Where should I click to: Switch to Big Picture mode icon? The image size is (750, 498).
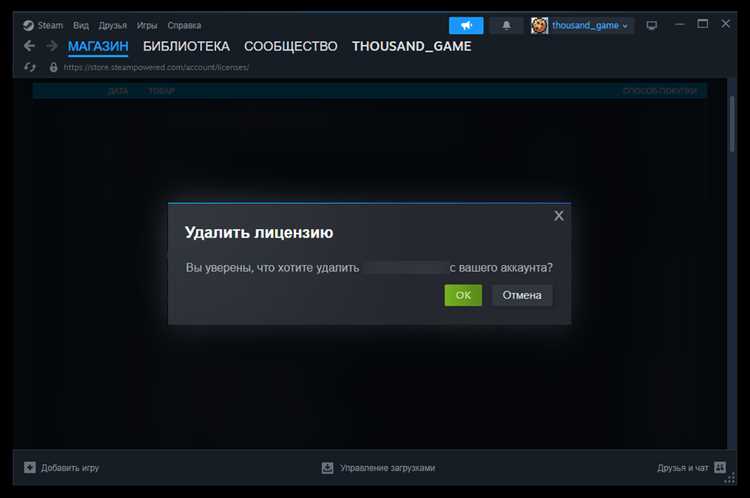[651, 25]
